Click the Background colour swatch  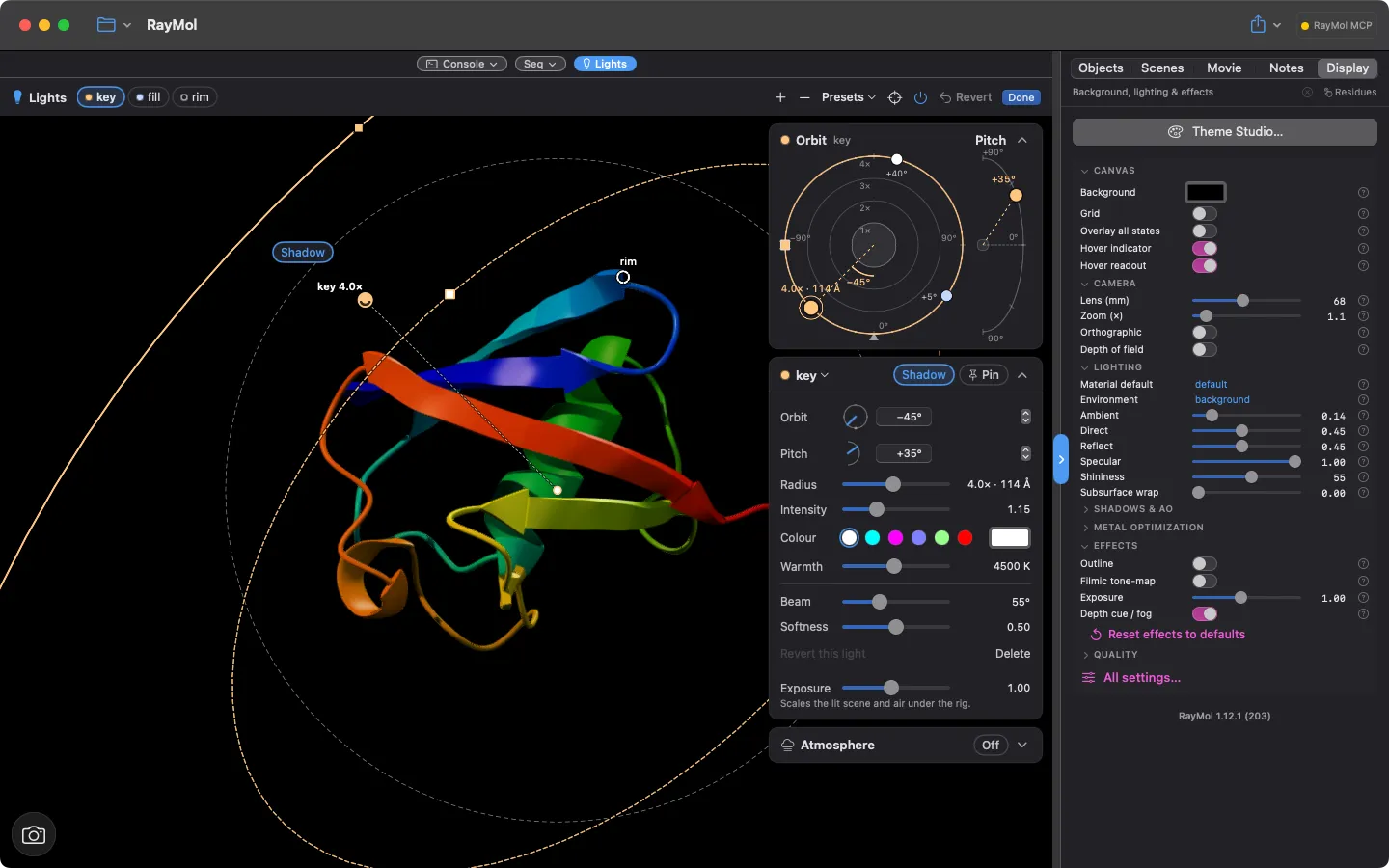coord(1205,193)
